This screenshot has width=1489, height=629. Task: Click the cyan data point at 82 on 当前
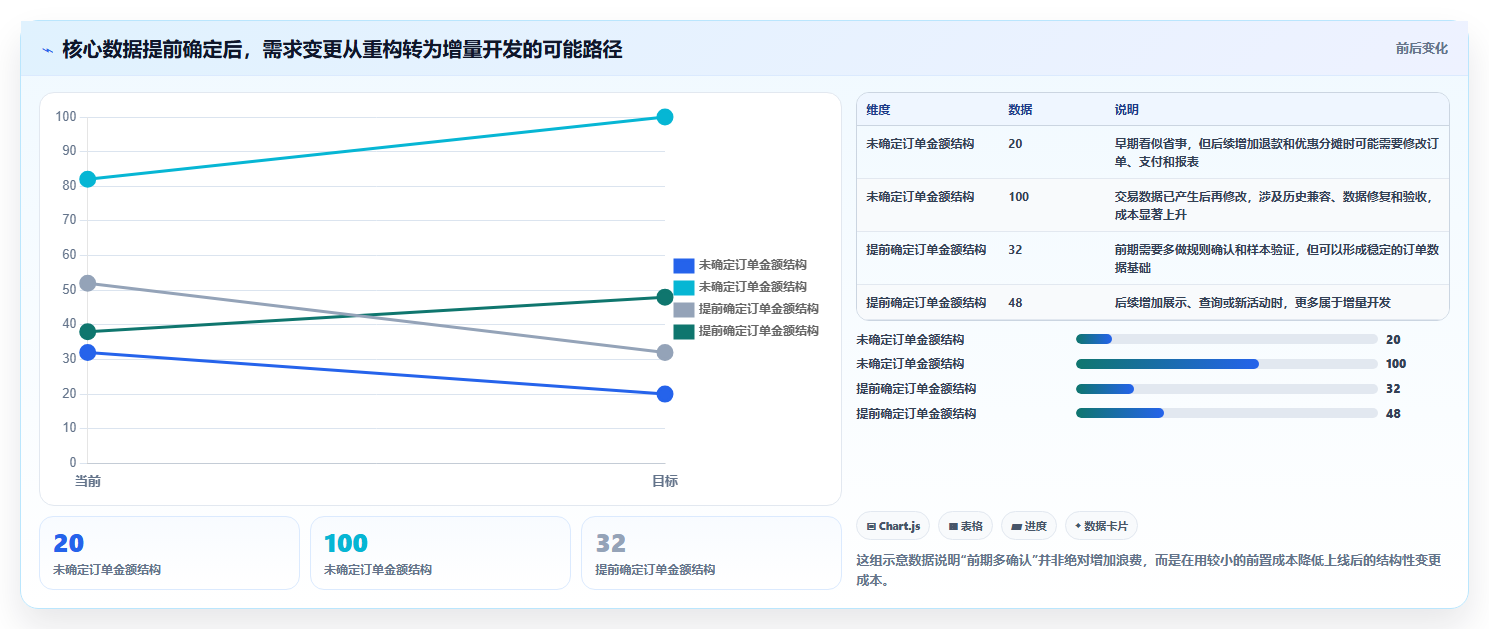(x=88, y=179)
